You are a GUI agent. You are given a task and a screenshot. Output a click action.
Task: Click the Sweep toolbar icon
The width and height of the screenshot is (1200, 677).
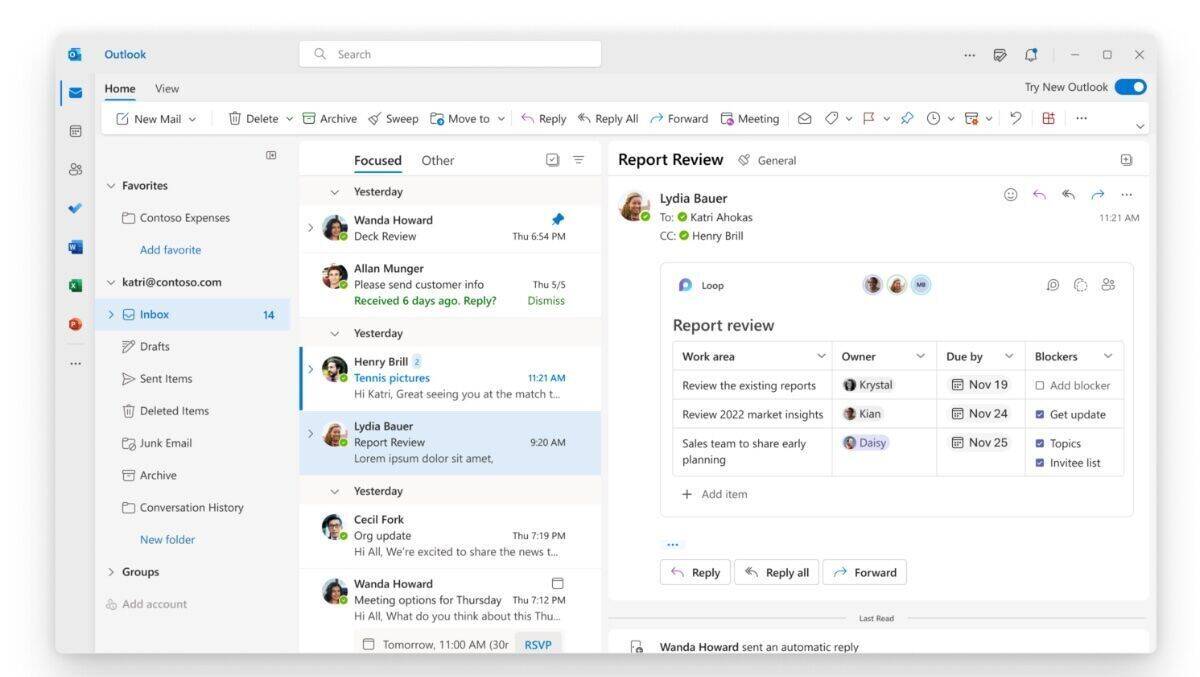tap(392, 119)
